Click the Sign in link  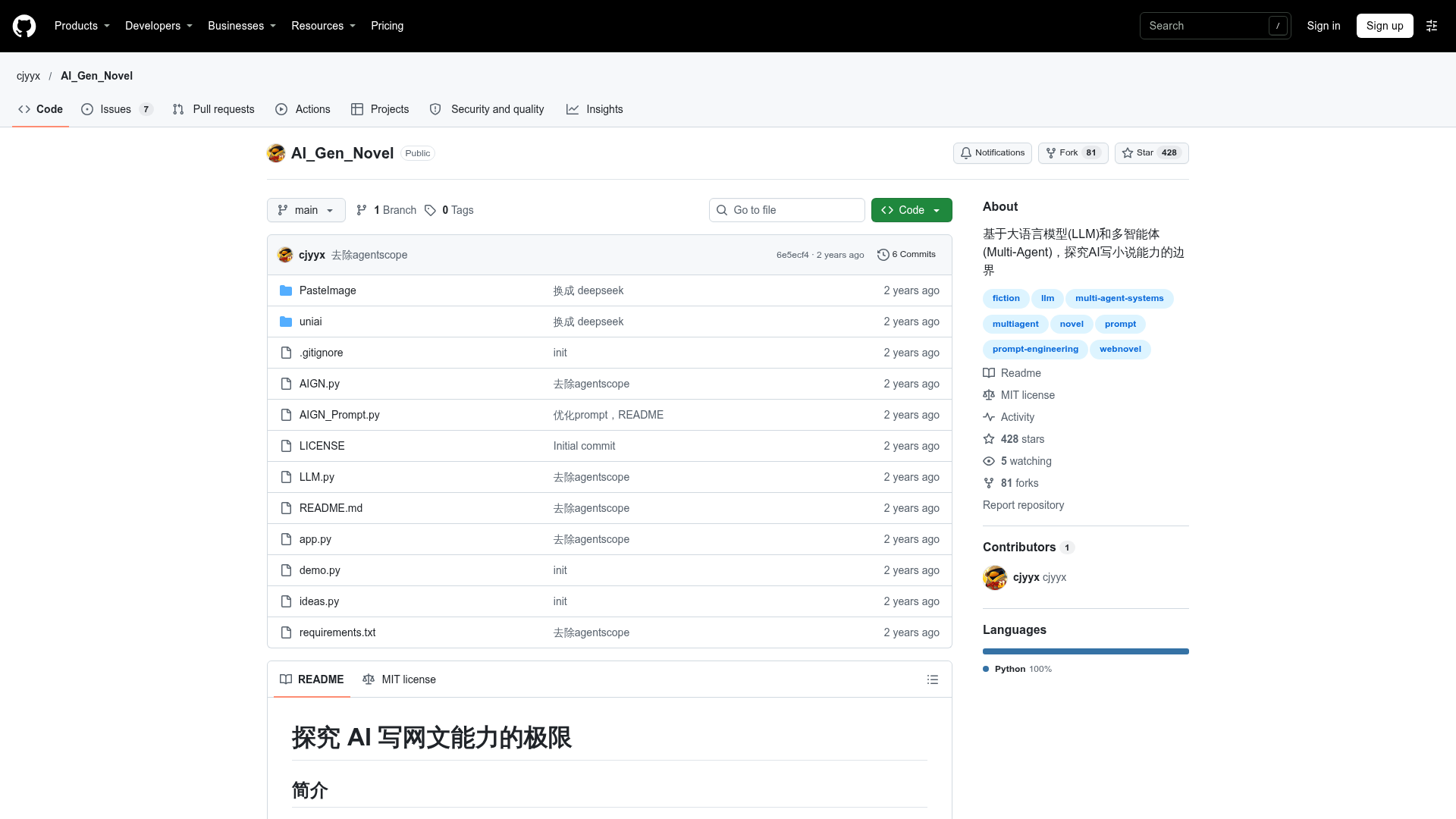click(x=1323, y=26)
